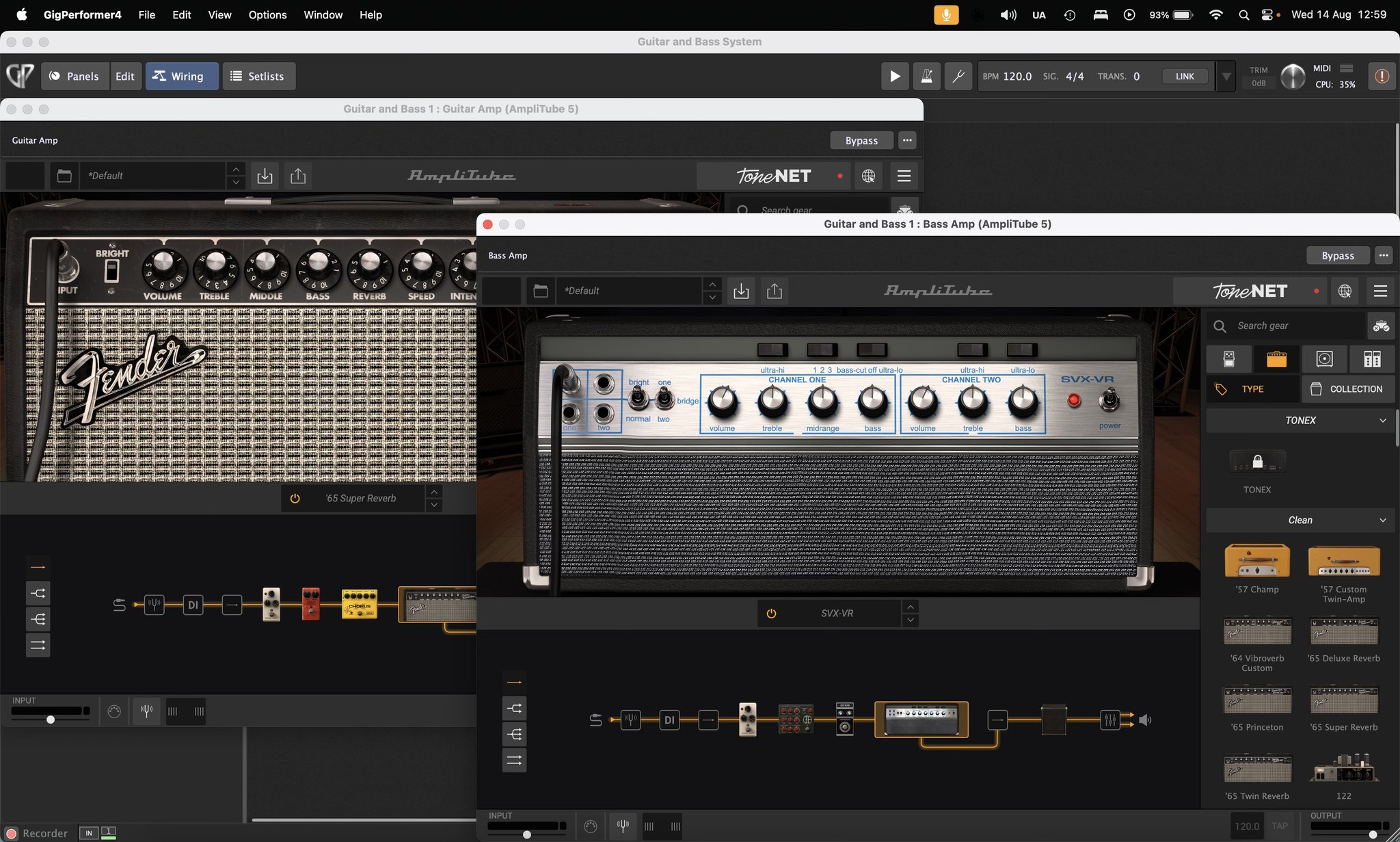Open the Options menu
The width and height of the screenshot is (1400, 842).
point(267,14)
